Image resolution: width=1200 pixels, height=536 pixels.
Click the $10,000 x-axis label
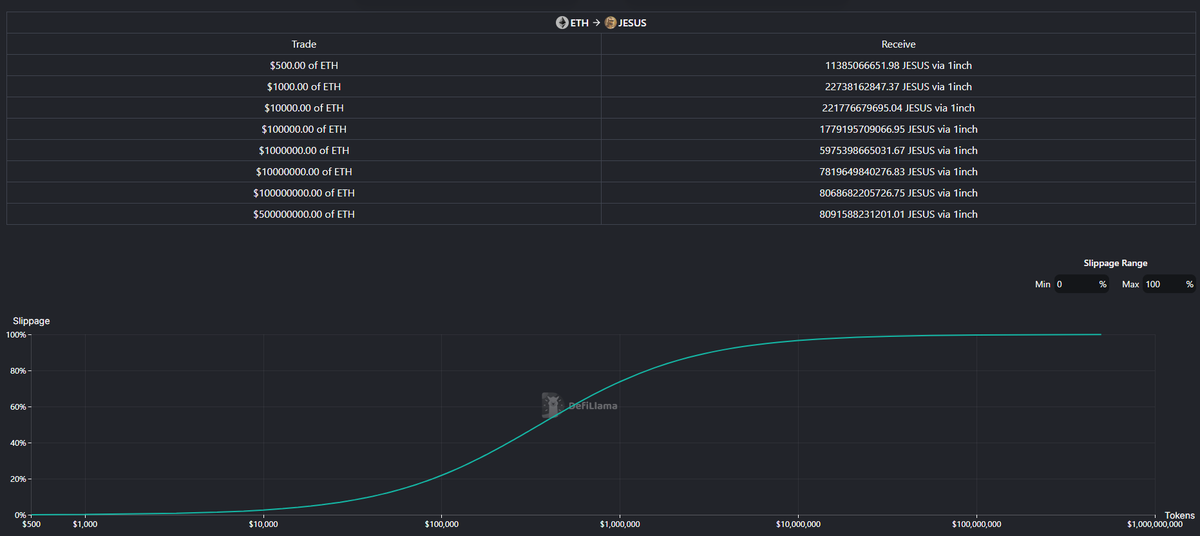[262, 524]
